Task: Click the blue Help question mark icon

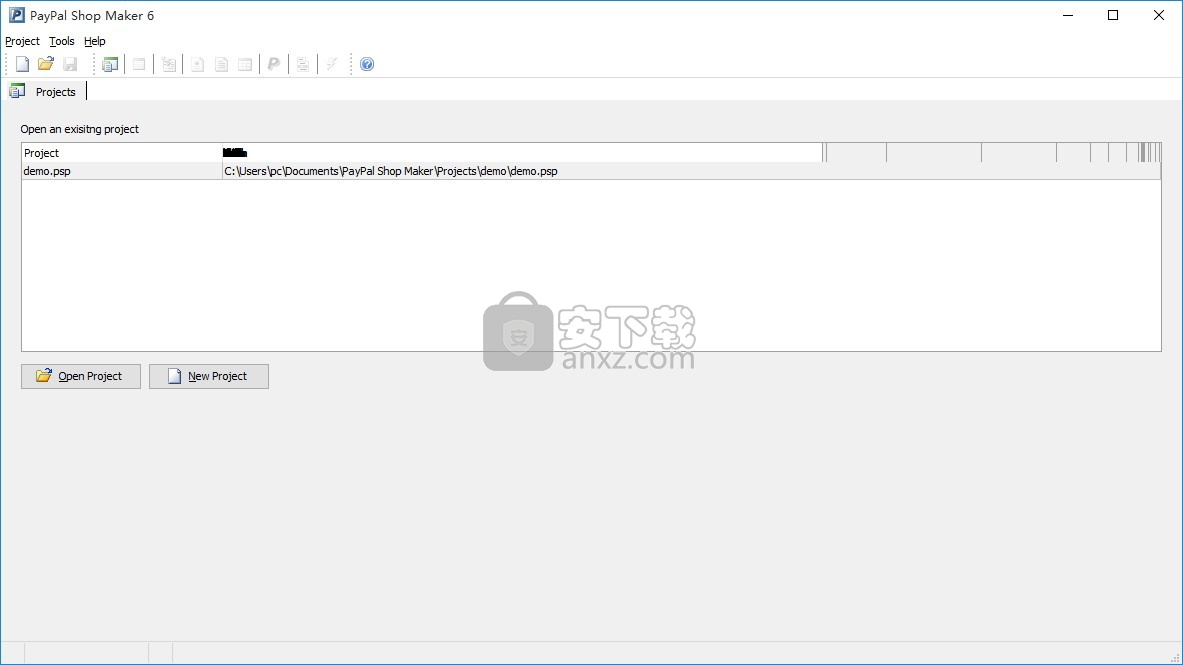Action: [x=367, y=64]
